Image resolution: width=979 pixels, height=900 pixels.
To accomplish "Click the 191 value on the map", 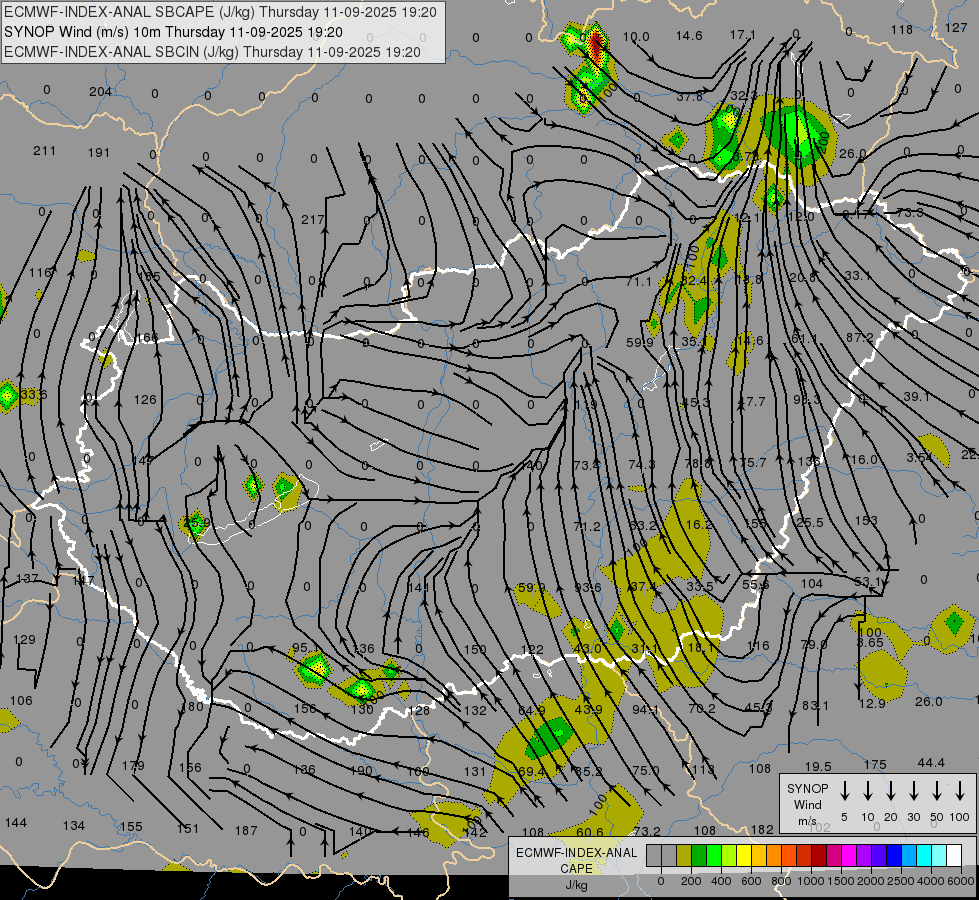I will tap(99, 152).
